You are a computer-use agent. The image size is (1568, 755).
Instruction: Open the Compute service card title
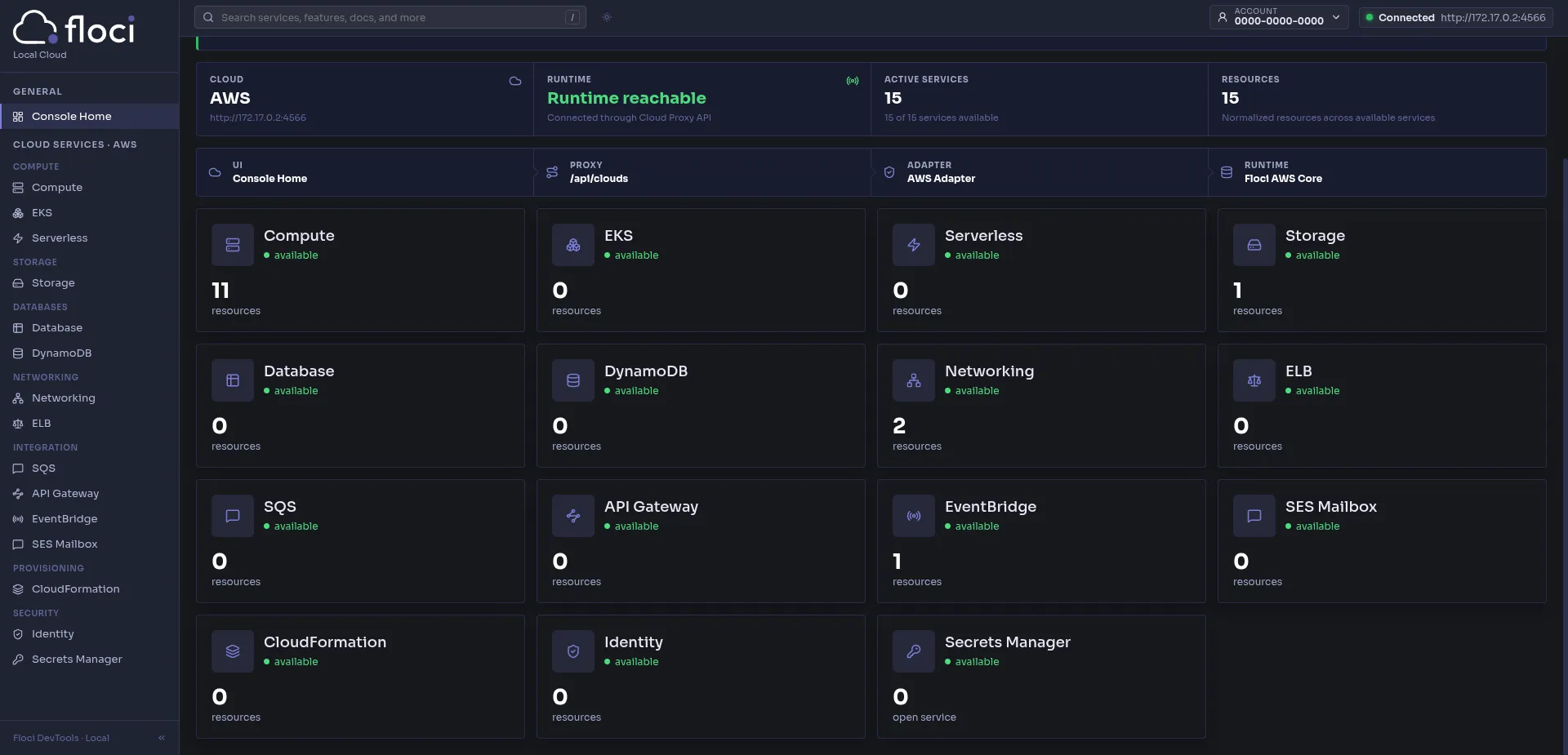click(299, 236)
